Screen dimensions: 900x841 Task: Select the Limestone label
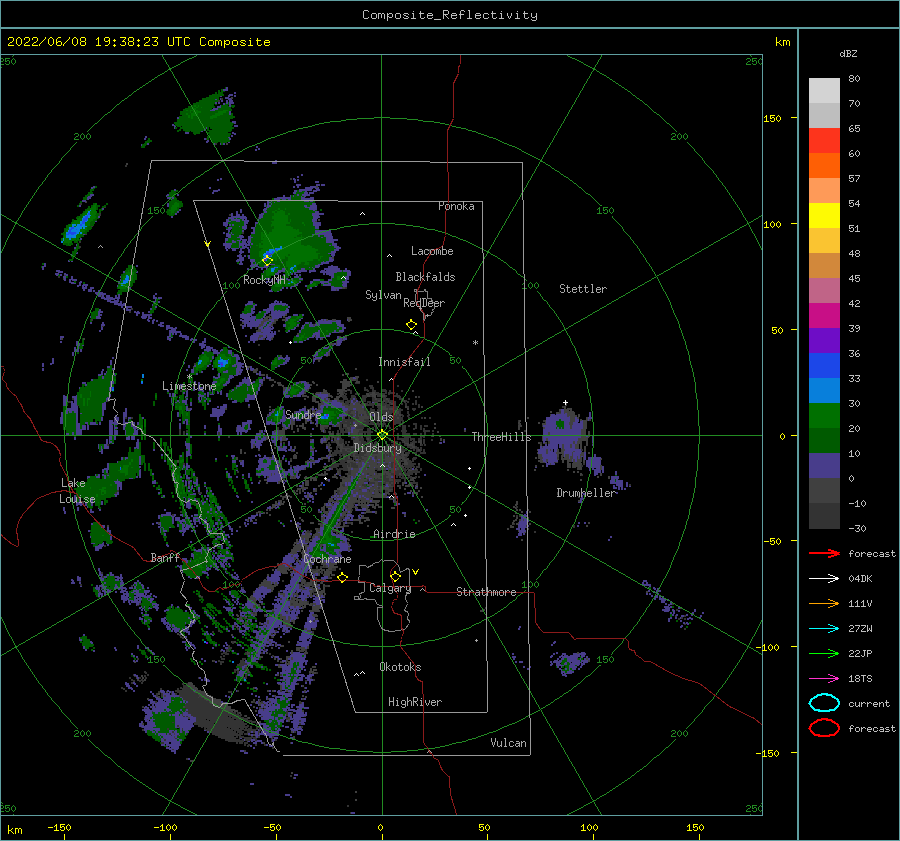pos(189,386)
